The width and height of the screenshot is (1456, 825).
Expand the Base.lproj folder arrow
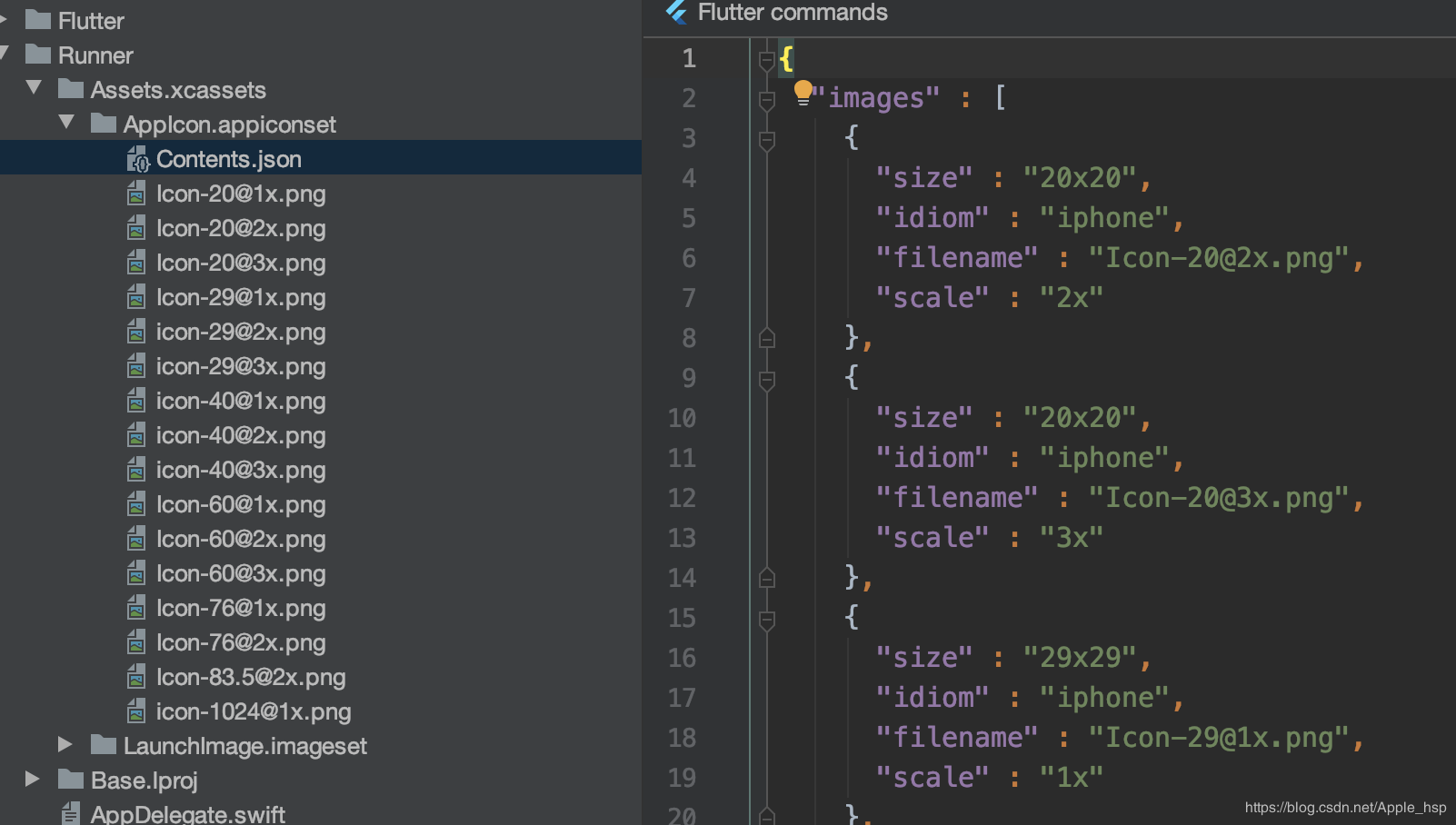[32, 779]
